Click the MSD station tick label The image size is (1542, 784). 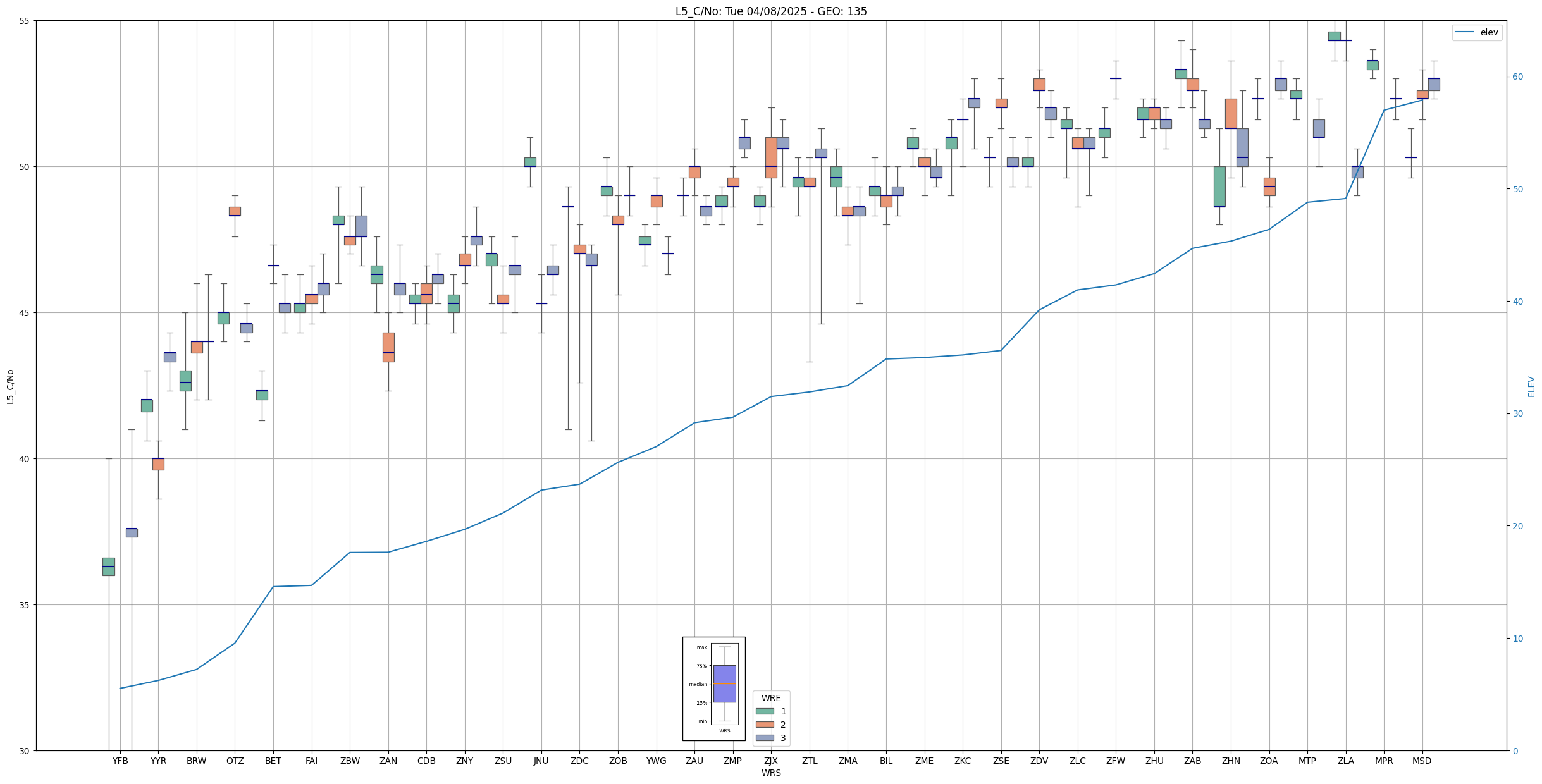(x=1422, y=761)
